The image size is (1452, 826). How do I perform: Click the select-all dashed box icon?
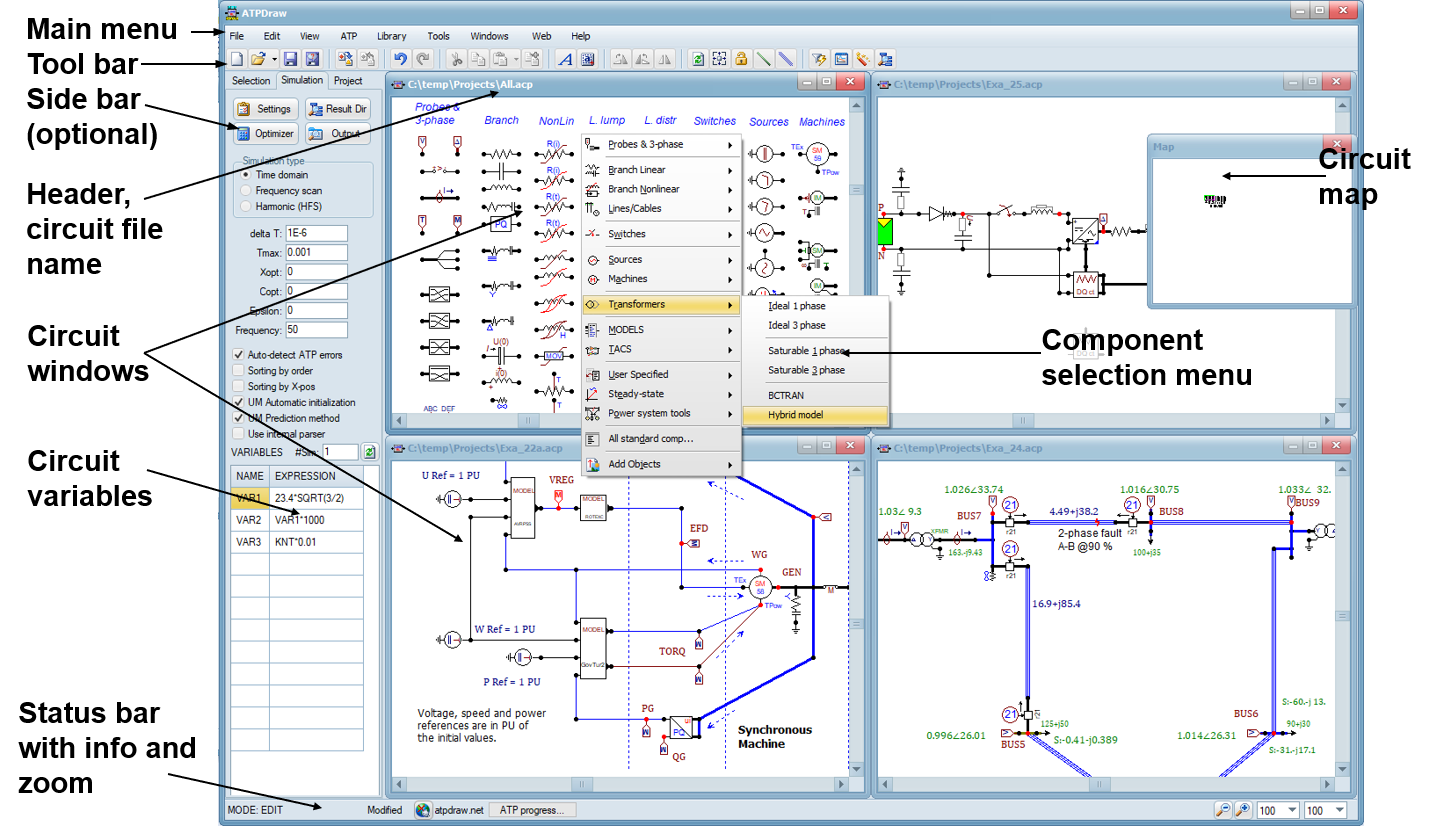click(719, 59)
